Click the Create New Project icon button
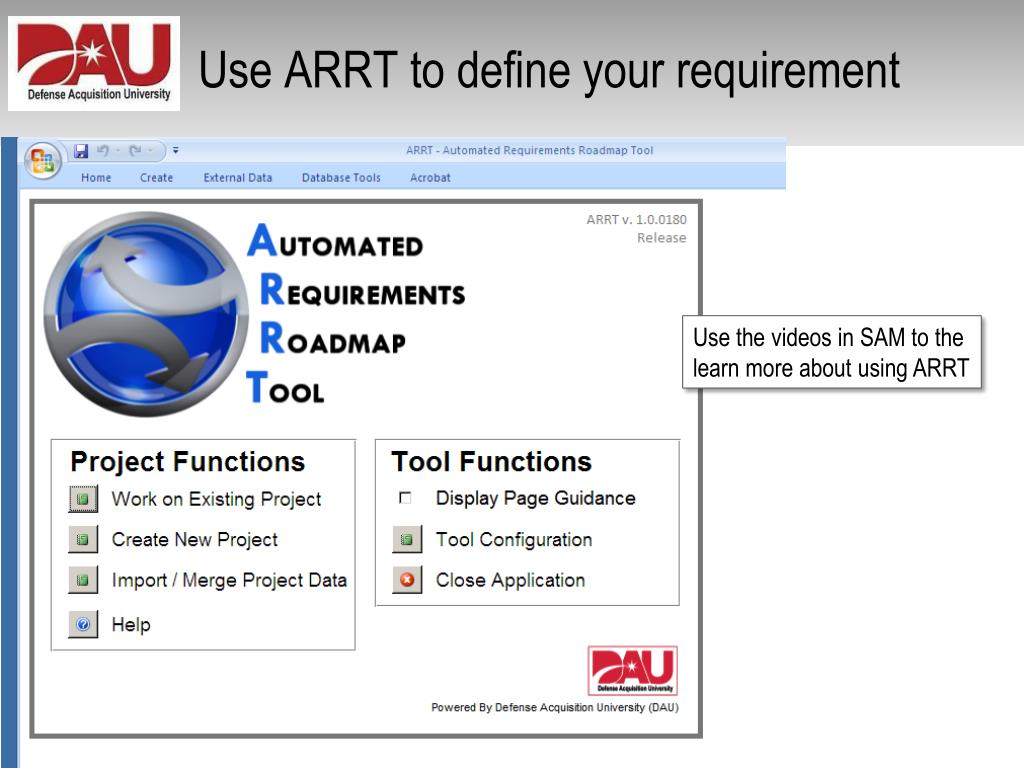 (x=83, y=539)
